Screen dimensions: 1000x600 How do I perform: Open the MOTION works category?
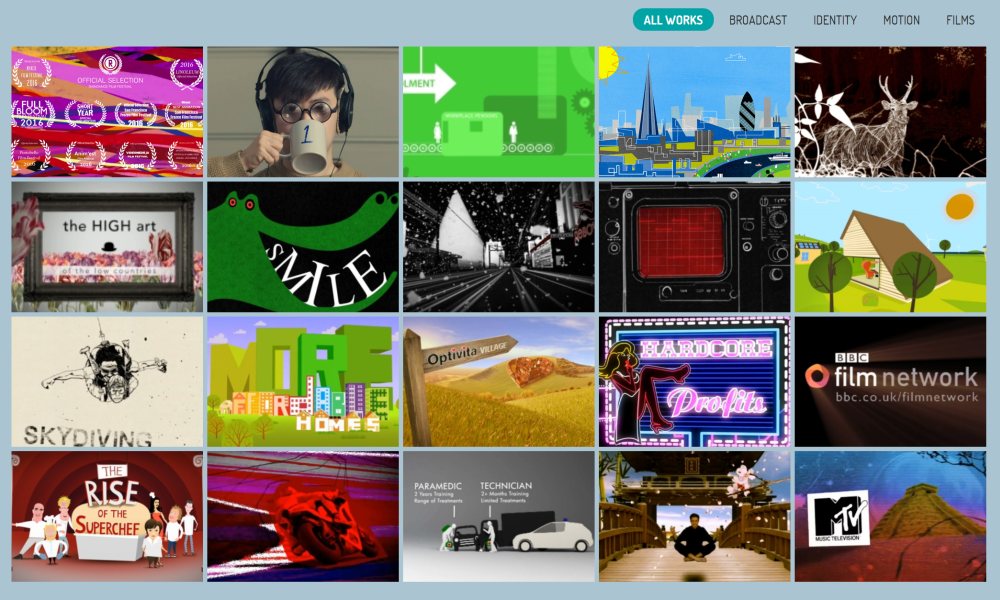(x=901, y=19)
